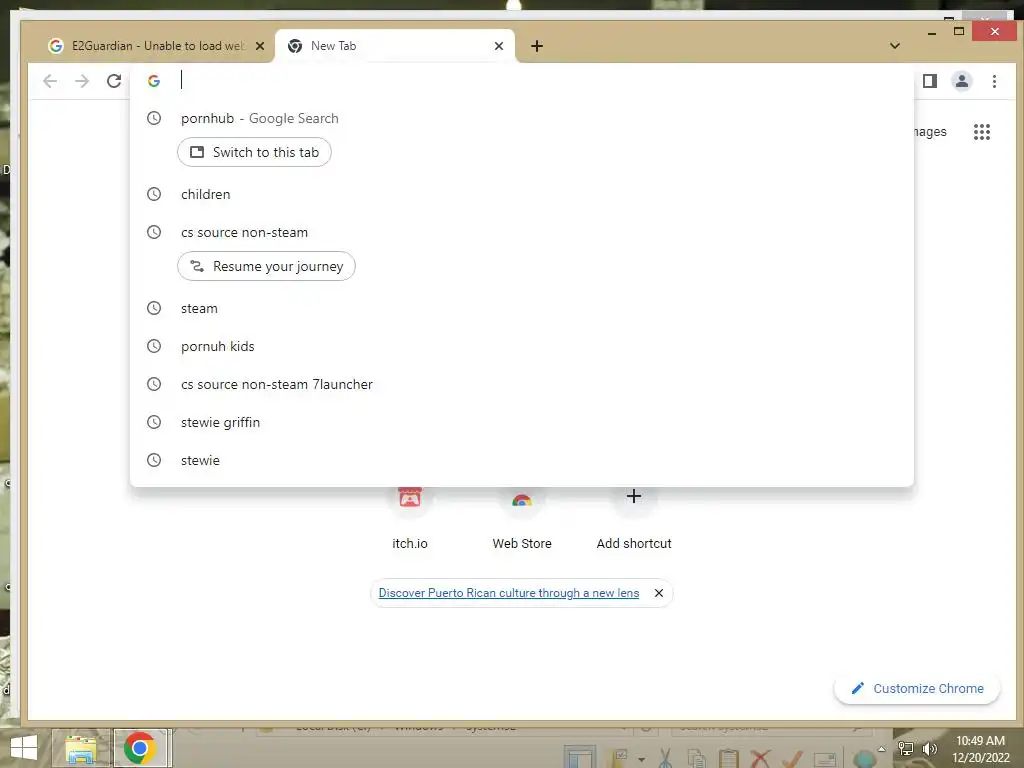Reload the page with the refresh icon
Screen dimensions: 1024x768
click(x=114, y=81)
